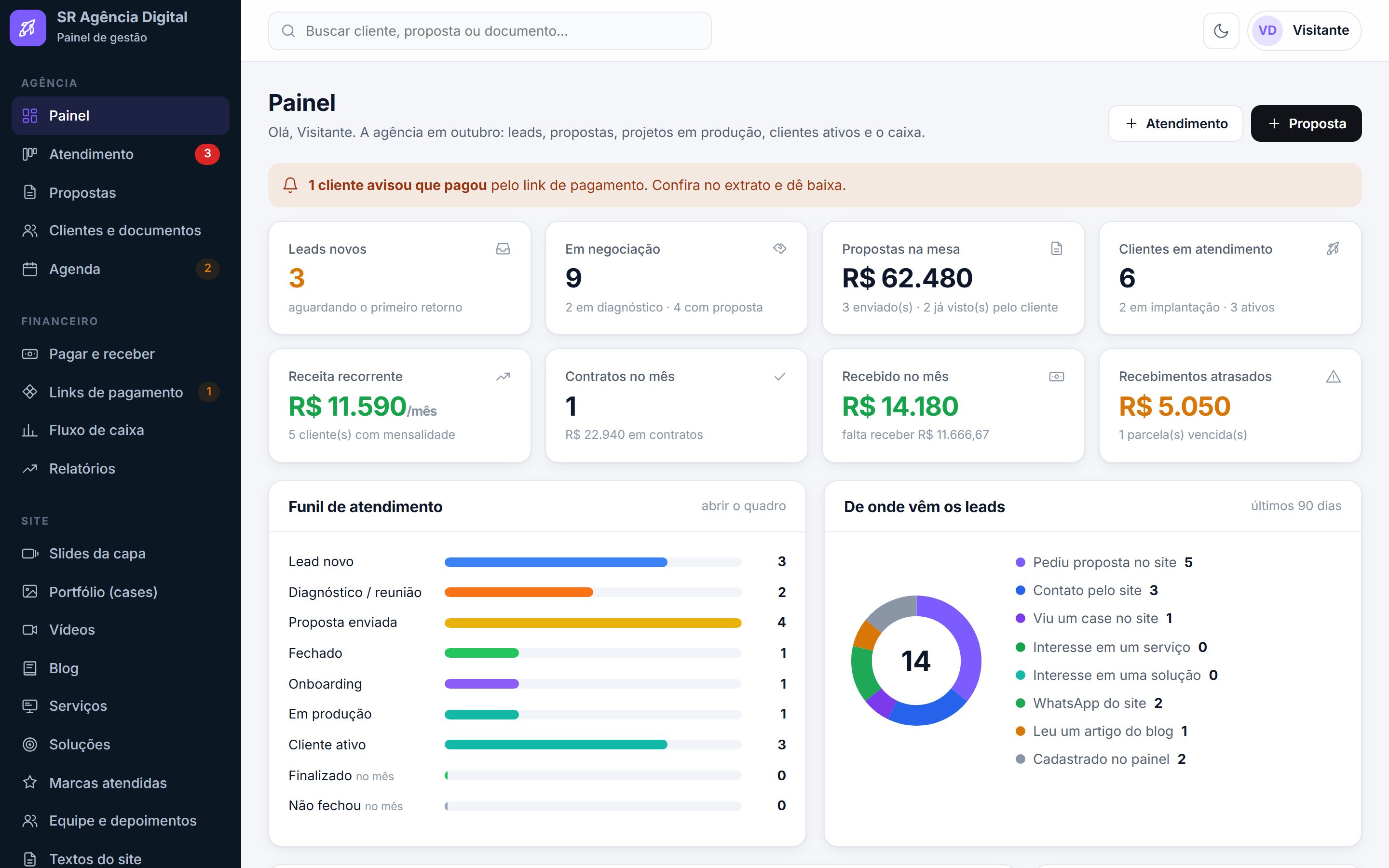Click the Blog page icon

click(30, 668)
